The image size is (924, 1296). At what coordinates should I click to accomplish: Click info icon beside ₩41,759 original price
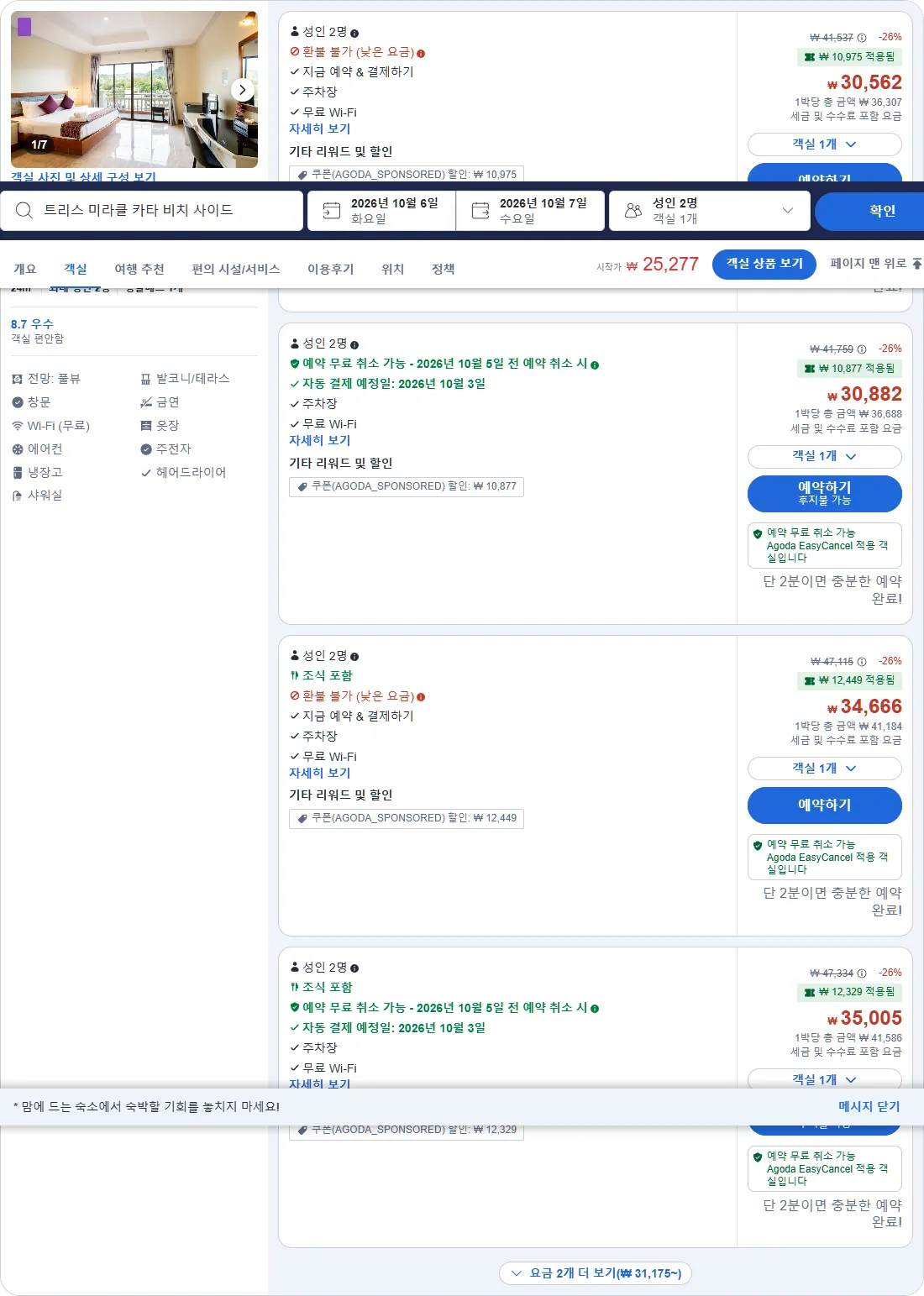click(862, 349)
